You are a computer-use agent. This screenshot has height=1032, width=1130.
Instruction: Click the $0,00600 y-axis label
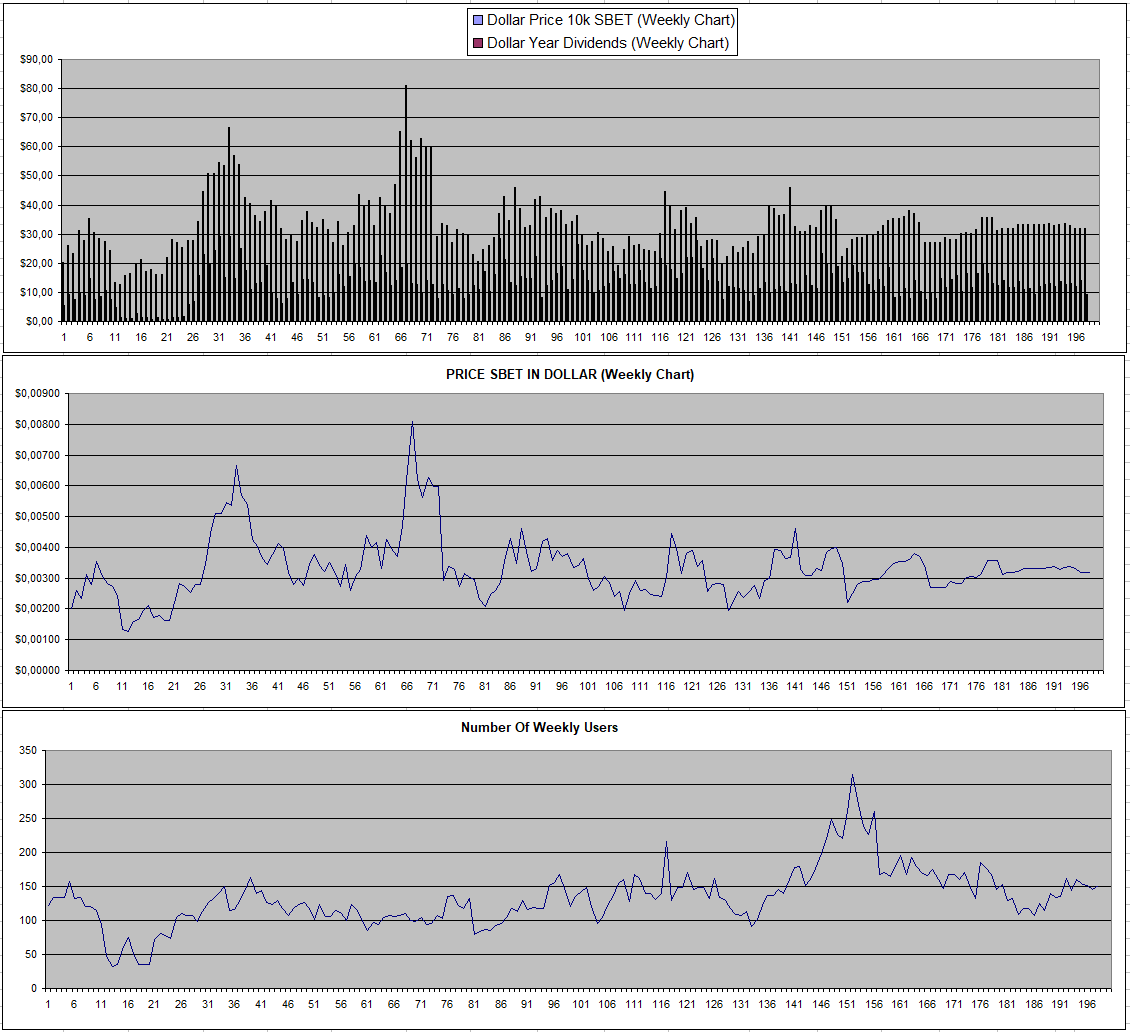click(x=37, y=486)
